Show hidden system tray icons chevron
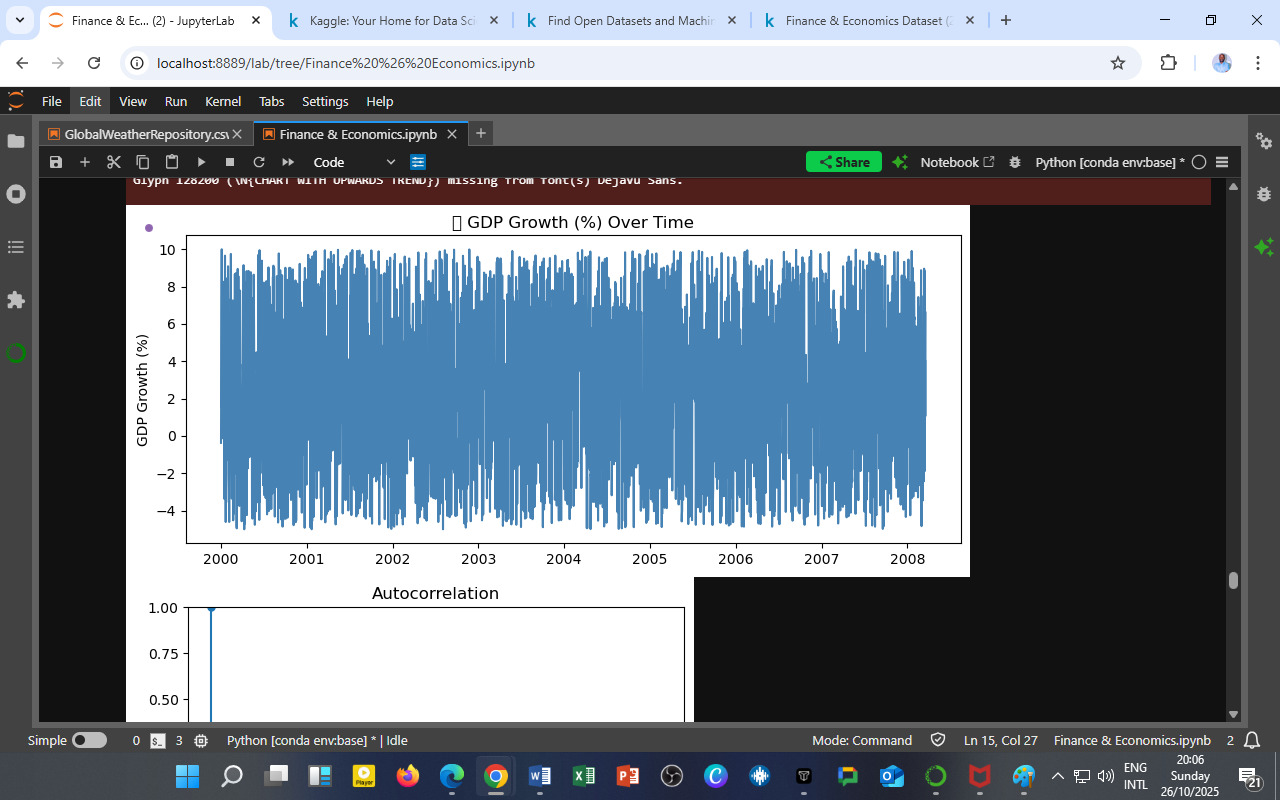 click(1057, 776)
